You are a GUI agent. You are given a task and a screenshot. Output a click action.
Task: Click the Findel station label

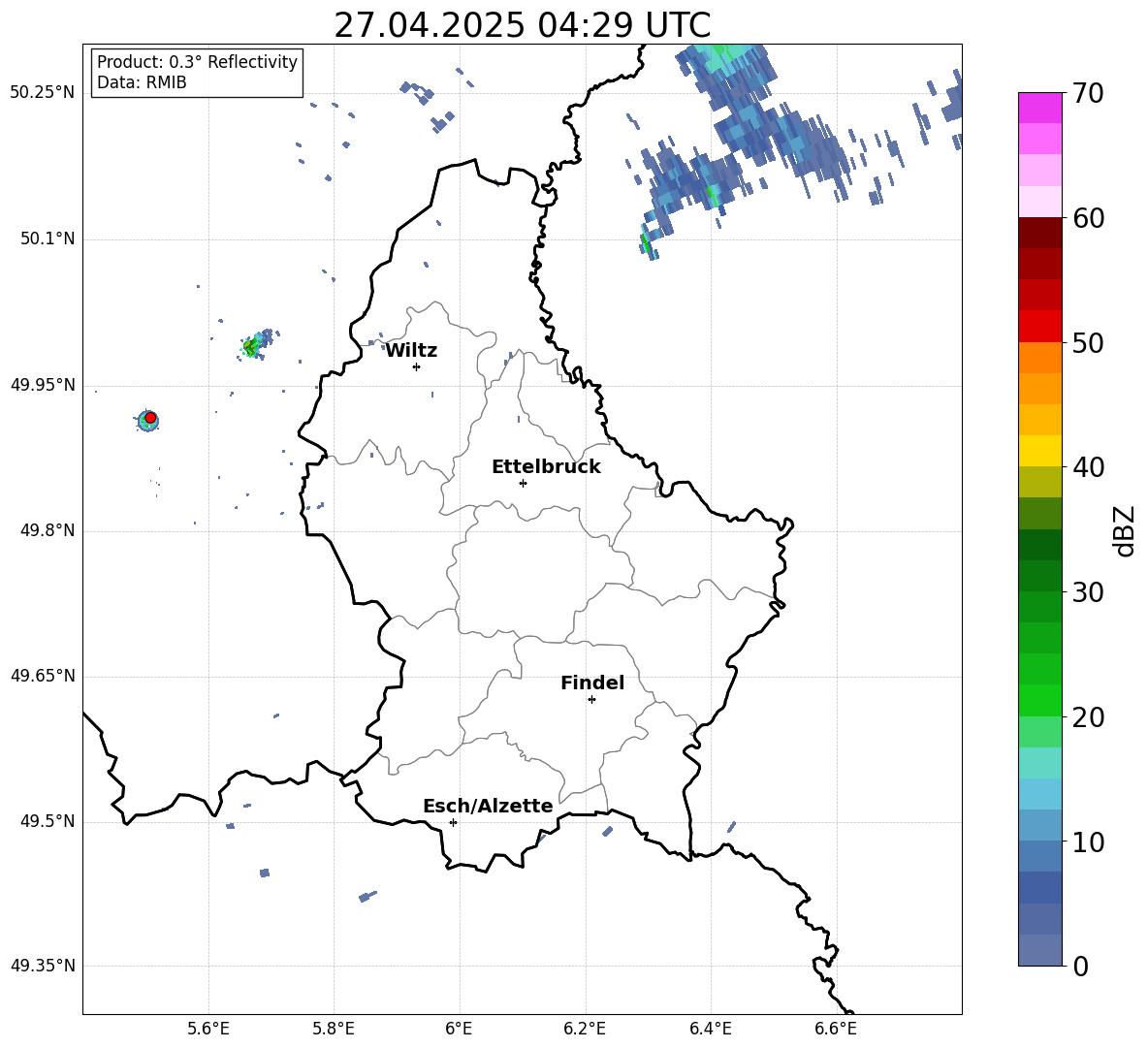tap(592, 683)
